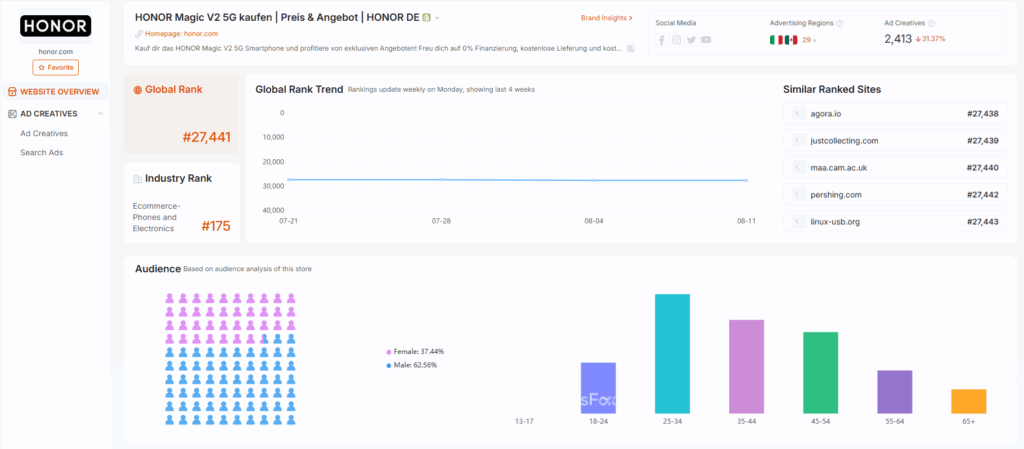Click the Italy flag icon
The image size is (1024, 449).
tap(776, 40)
